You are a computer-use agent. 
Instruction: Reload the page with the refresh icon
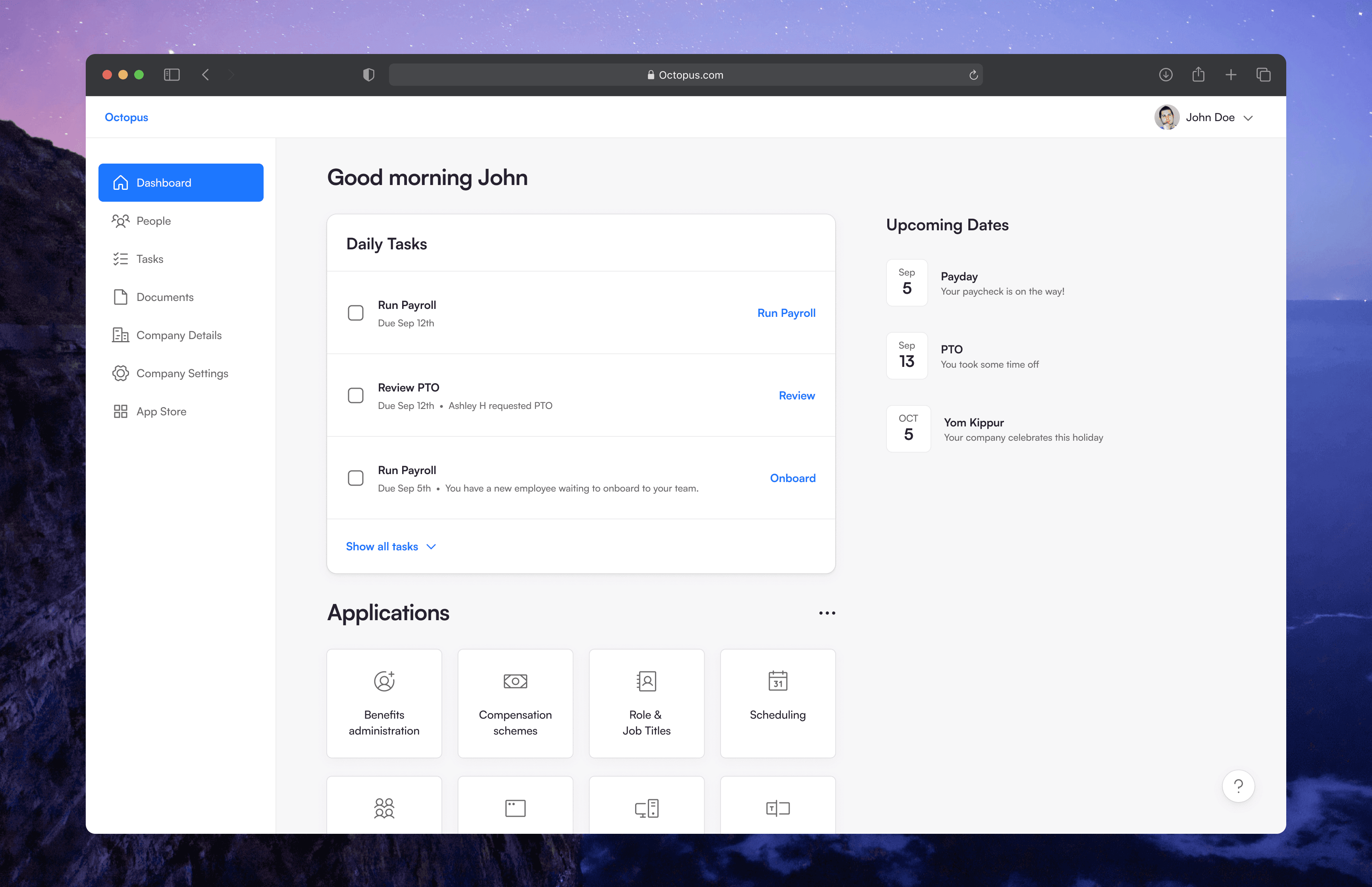tap(973, 75)
